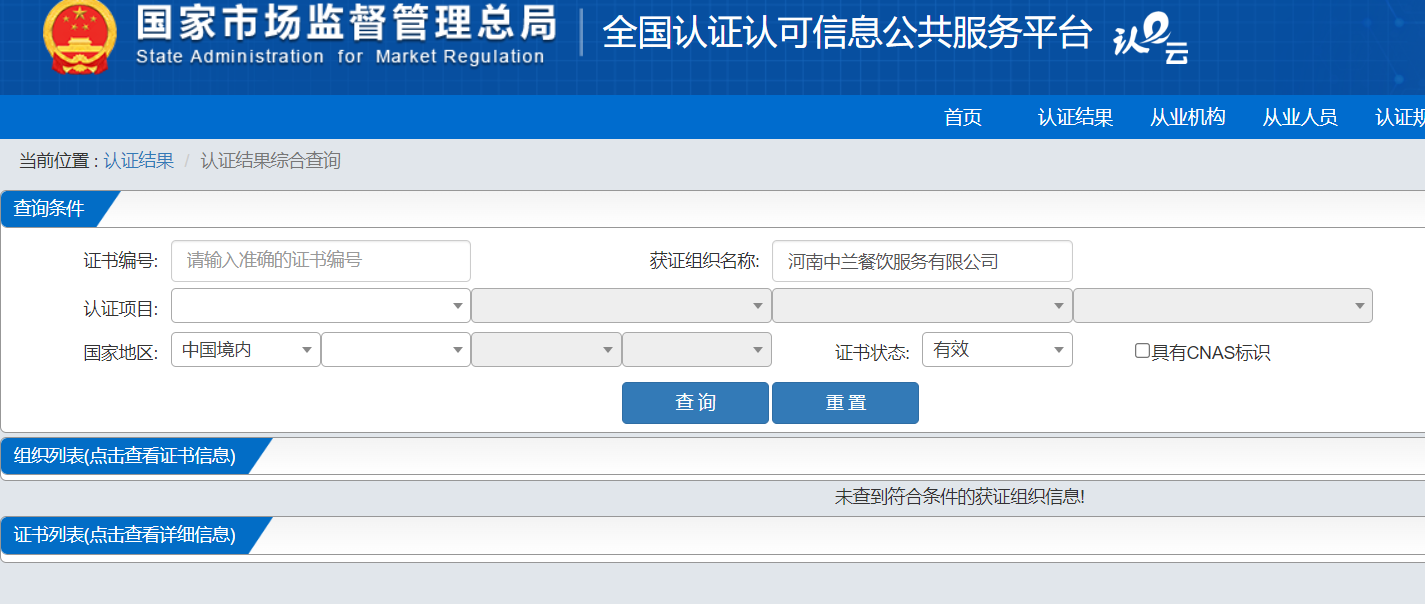Open the 中国境内 region dropdown
The width and height of the screenshot is (1425, 604).
246,350
